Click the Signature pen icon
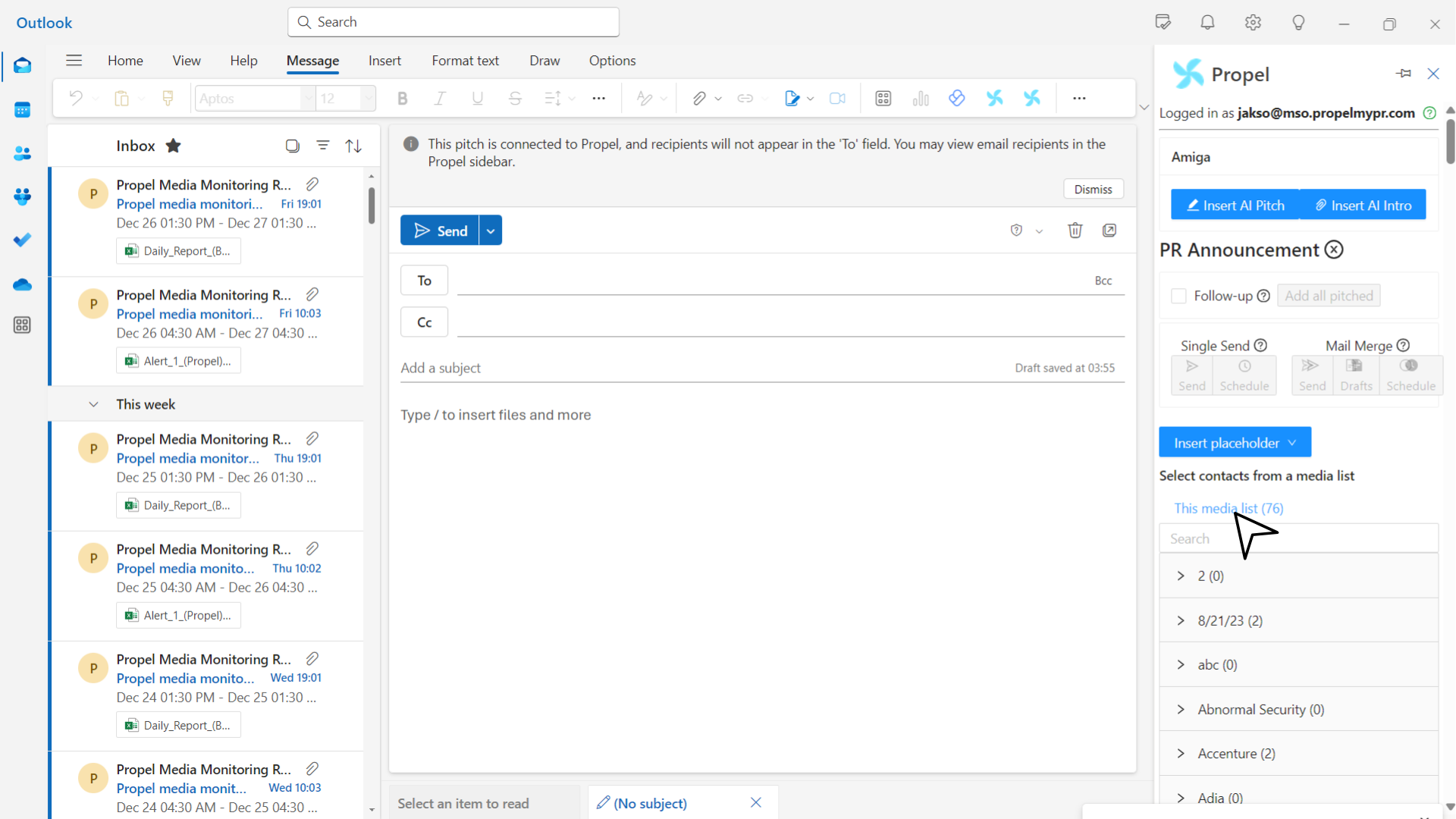The height and width of the screenshot is (819, 1456). [x=792, y=99]
